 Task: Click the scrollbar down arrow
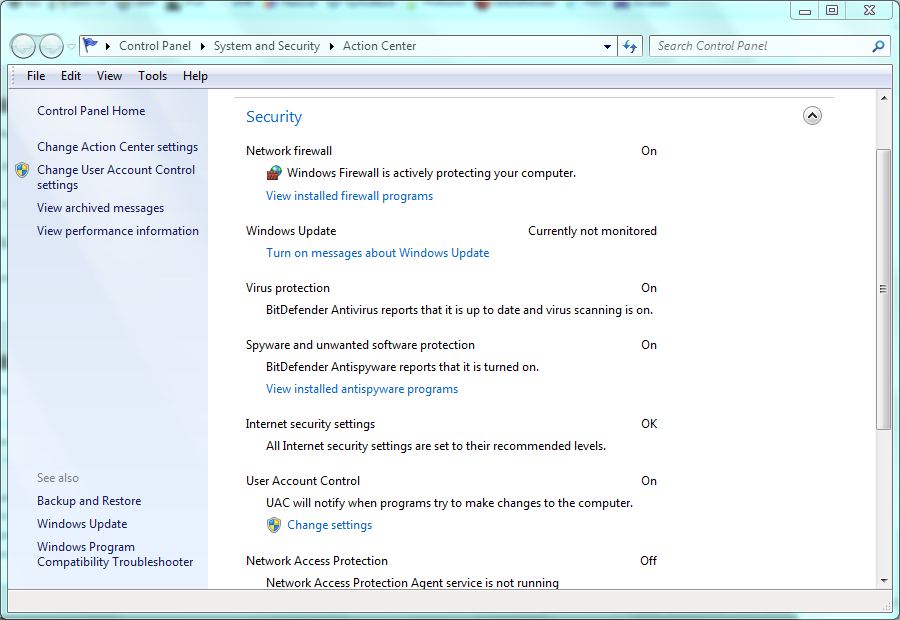884,580
